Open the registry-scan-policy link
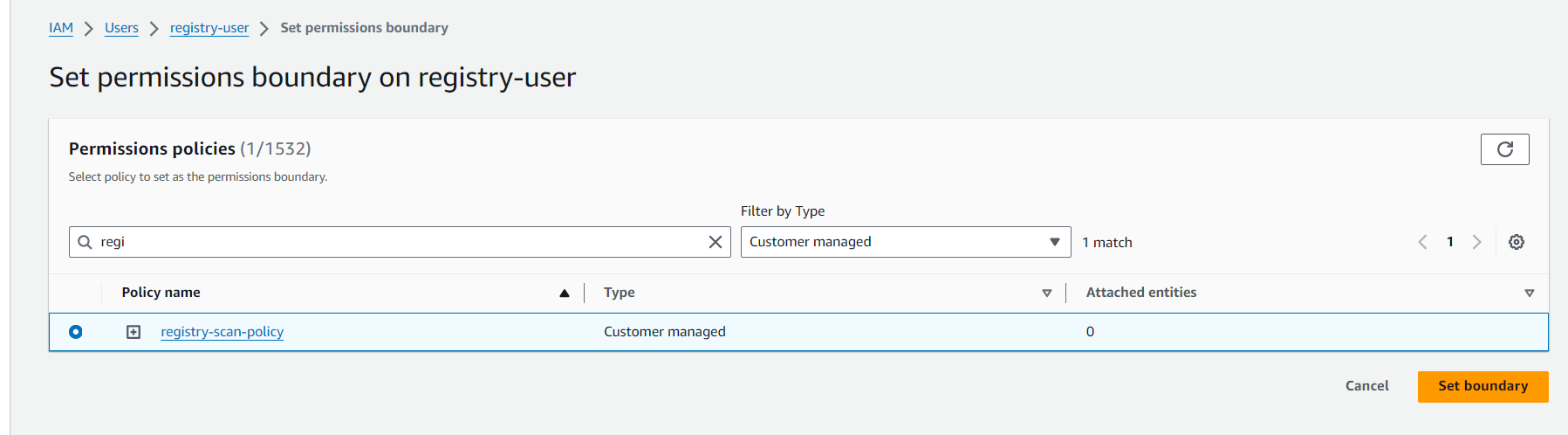Image resolution: width=1568 pixels, height=435 pixels. pyautogui.click(x=222, y=332)
